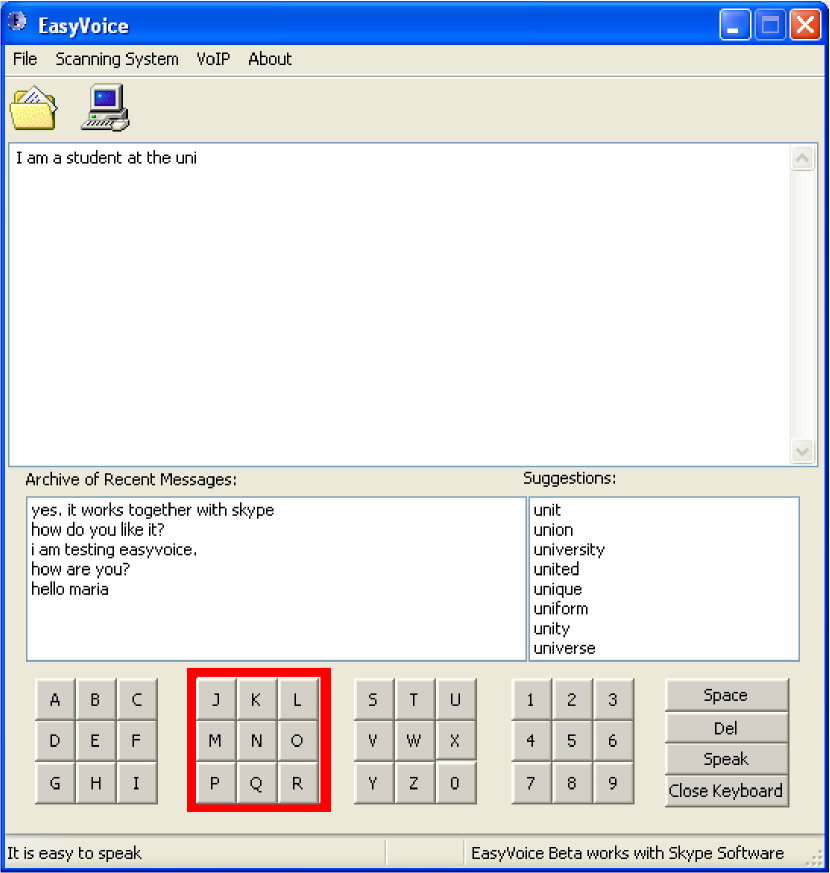Open the VoIP menu
Viewport: 830px width, 873px height.
[x=213, y=59]
